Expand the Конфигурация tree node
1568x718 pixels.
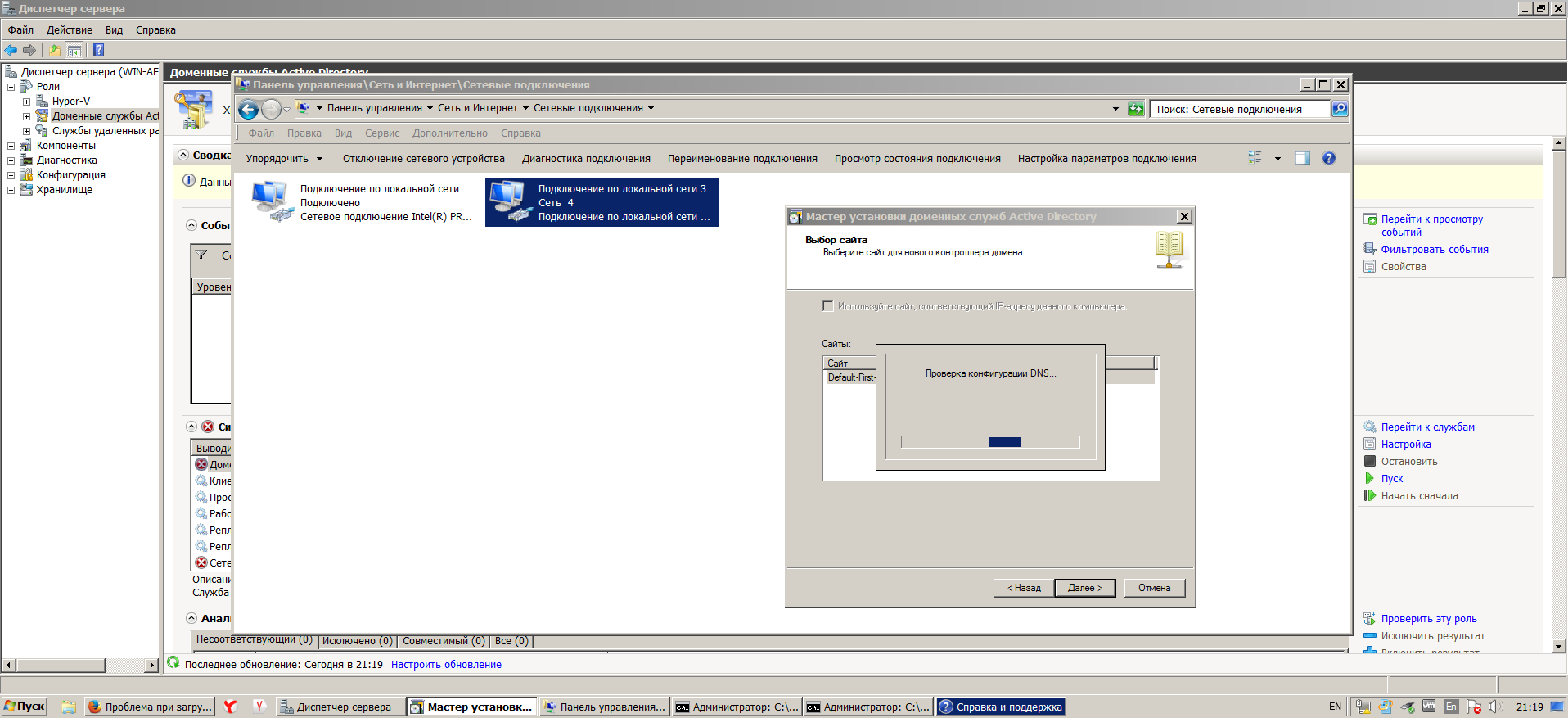pos(11,175)
